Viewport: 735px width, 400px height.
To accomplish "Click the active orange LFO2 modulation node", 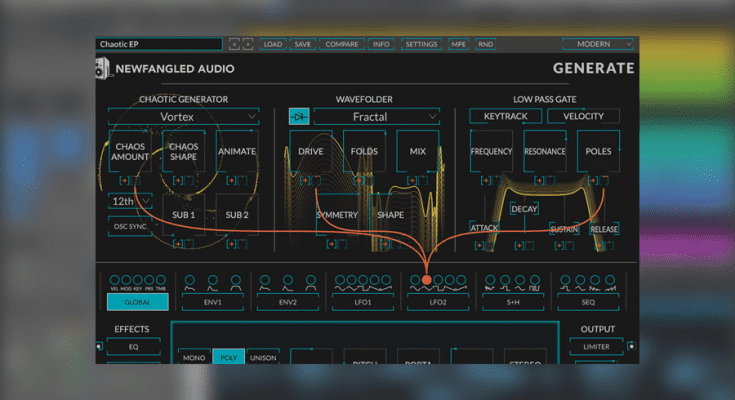I will click(427, 281).
